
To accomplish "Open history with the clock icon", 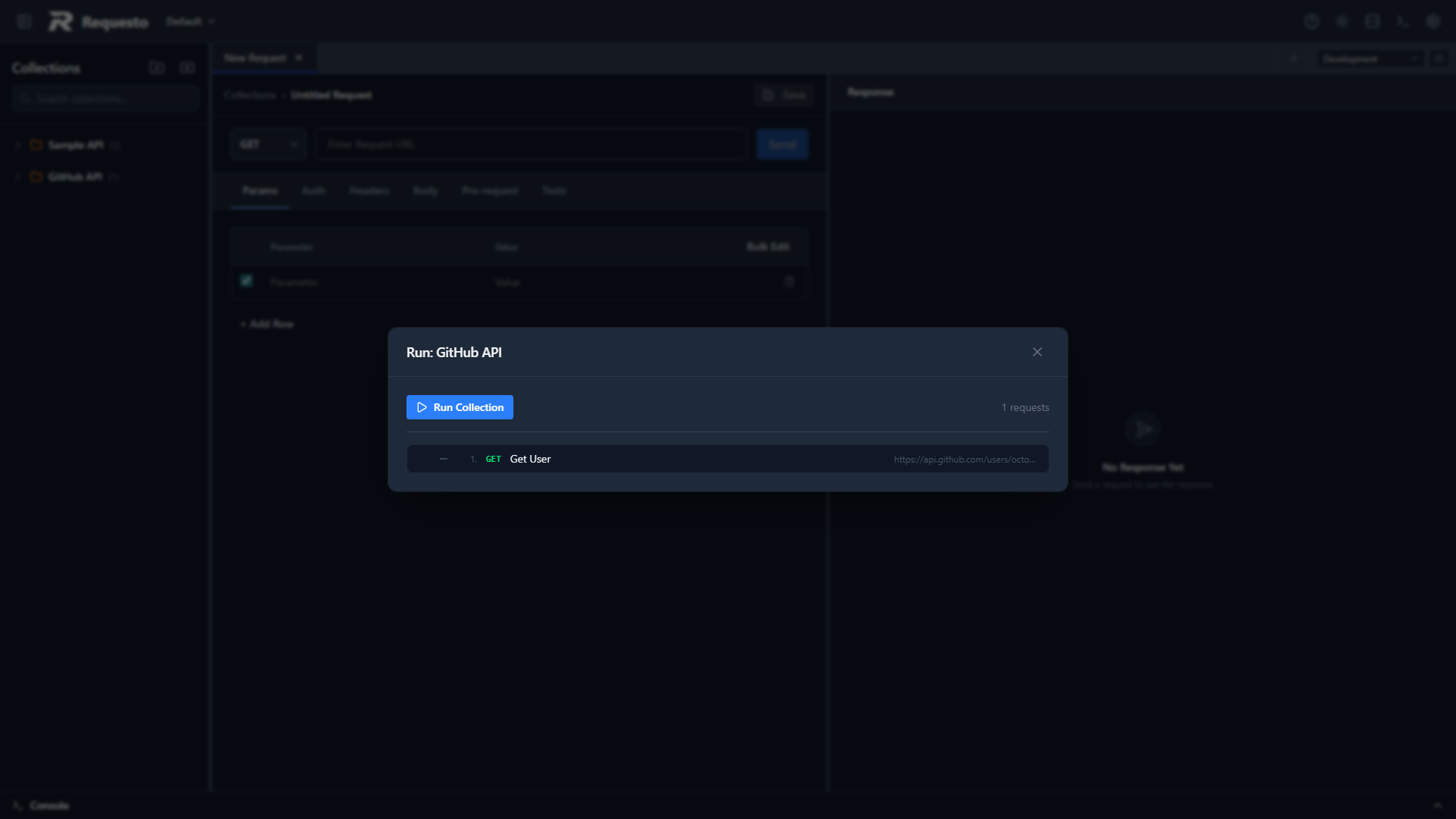I will pyautogui.click(x=1312, y=21).
